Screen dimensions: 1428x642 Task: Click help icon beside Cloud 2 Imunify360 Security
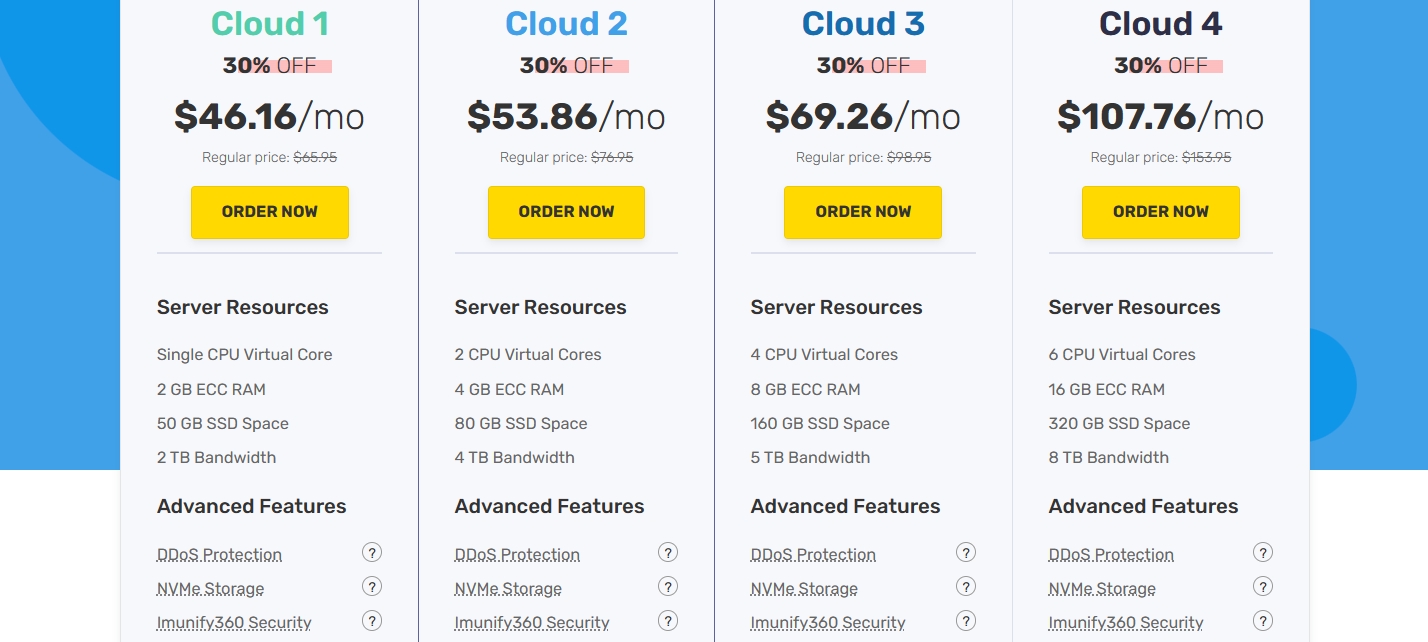coord(668,621)
